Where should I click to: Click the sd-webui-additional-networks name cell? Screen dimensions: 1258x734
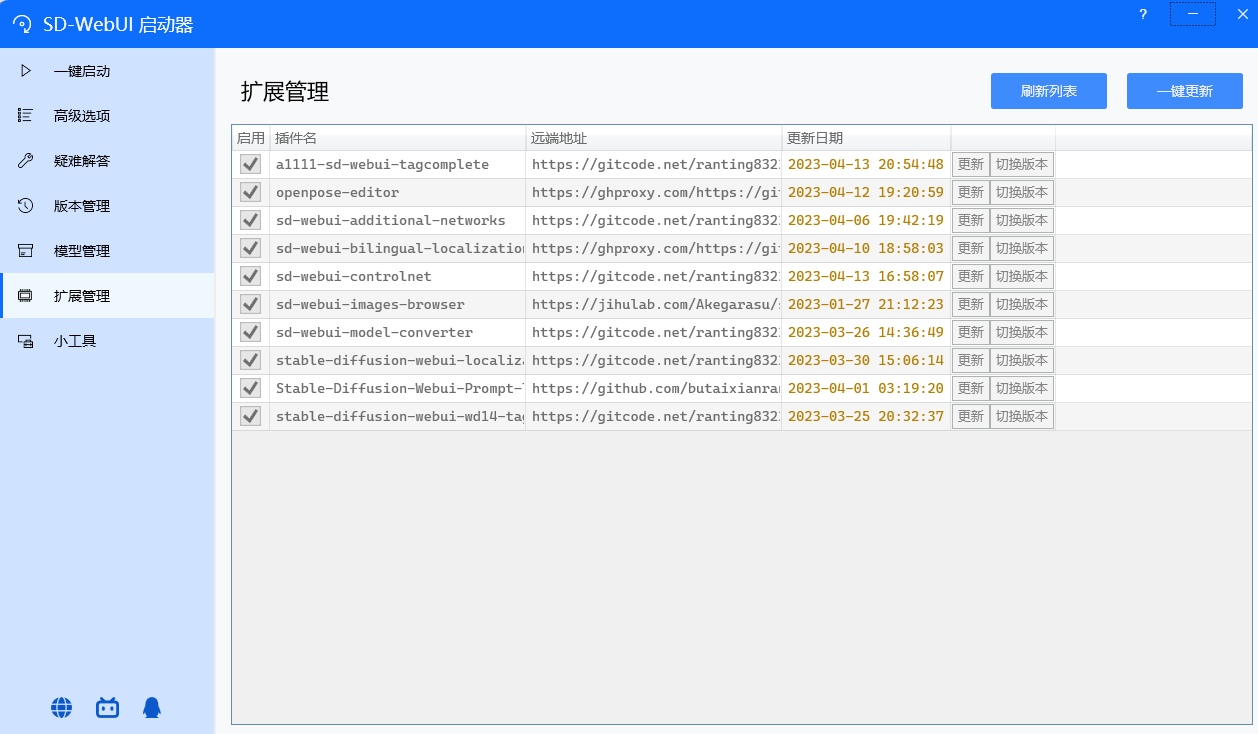[397, 220]
